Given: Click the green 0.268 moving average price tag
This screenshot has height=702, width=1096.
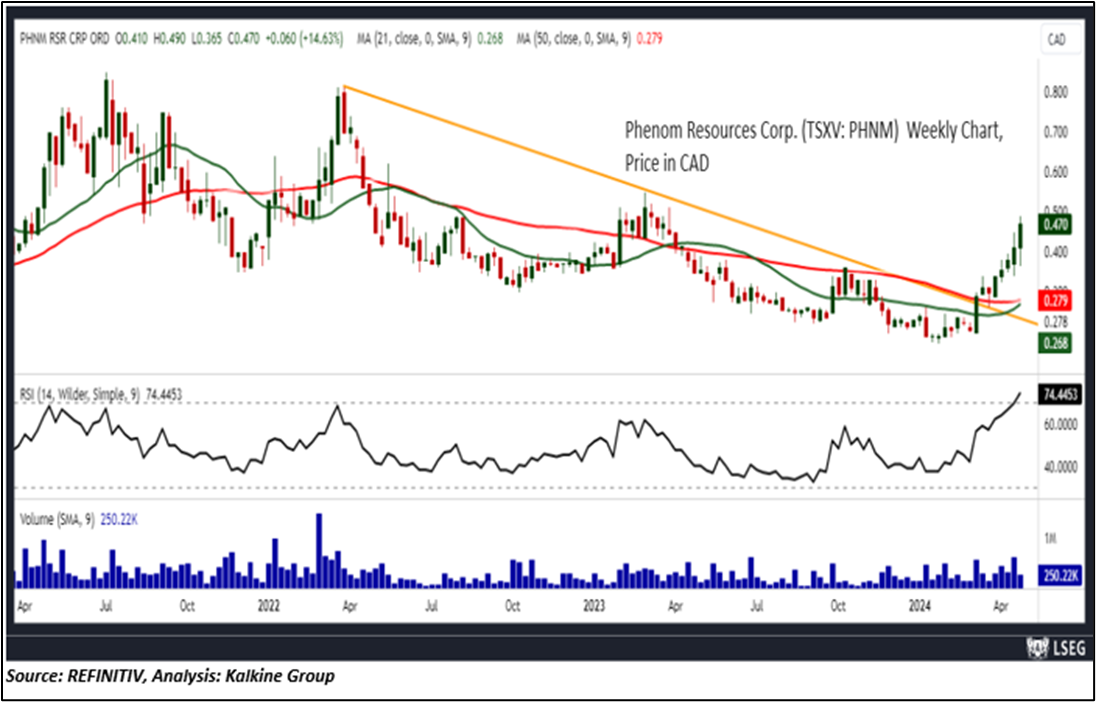Looking at the screenshot, I should point(1054,343).
